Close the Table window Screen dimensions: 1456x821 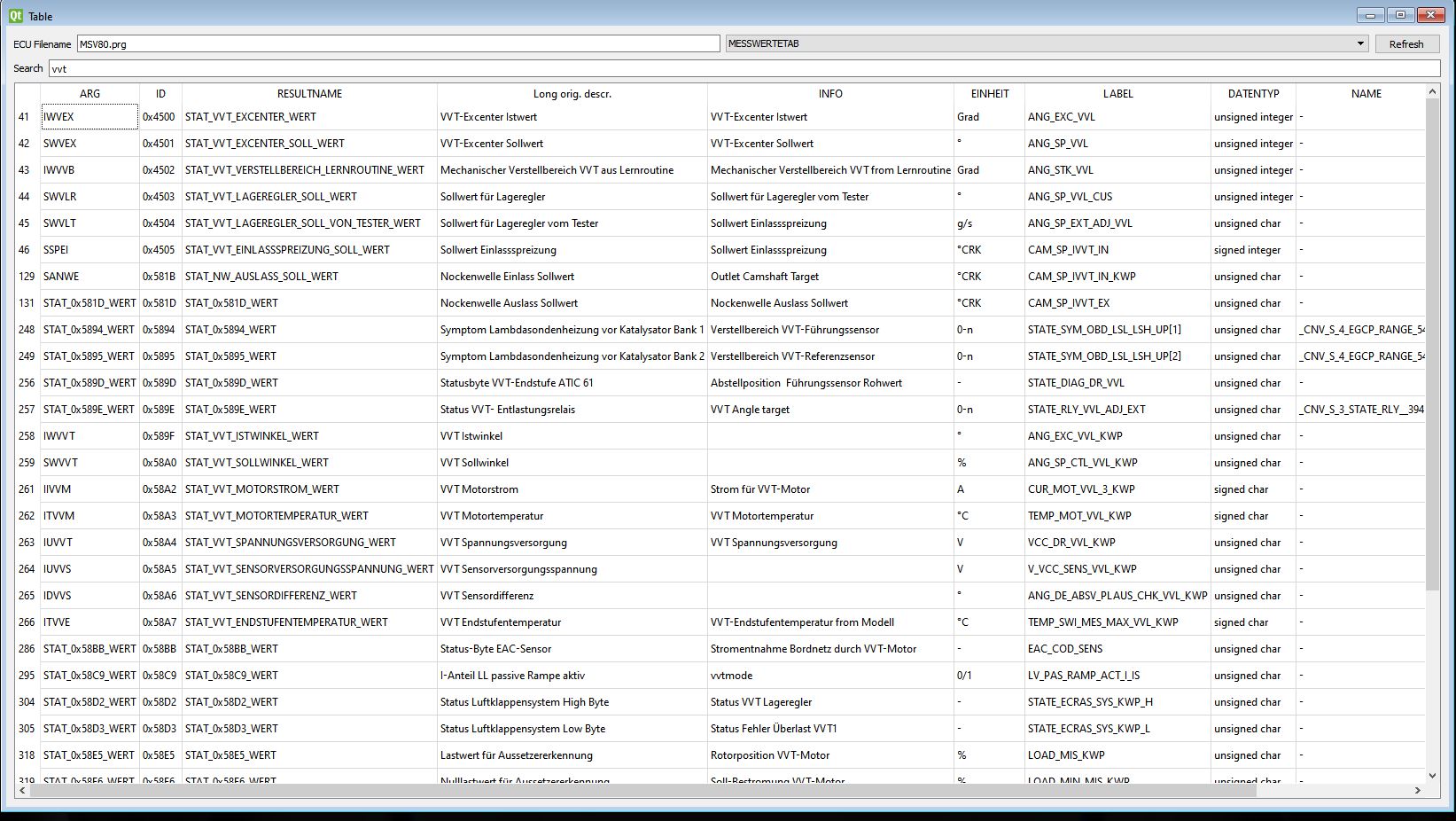click(1430, 15)
